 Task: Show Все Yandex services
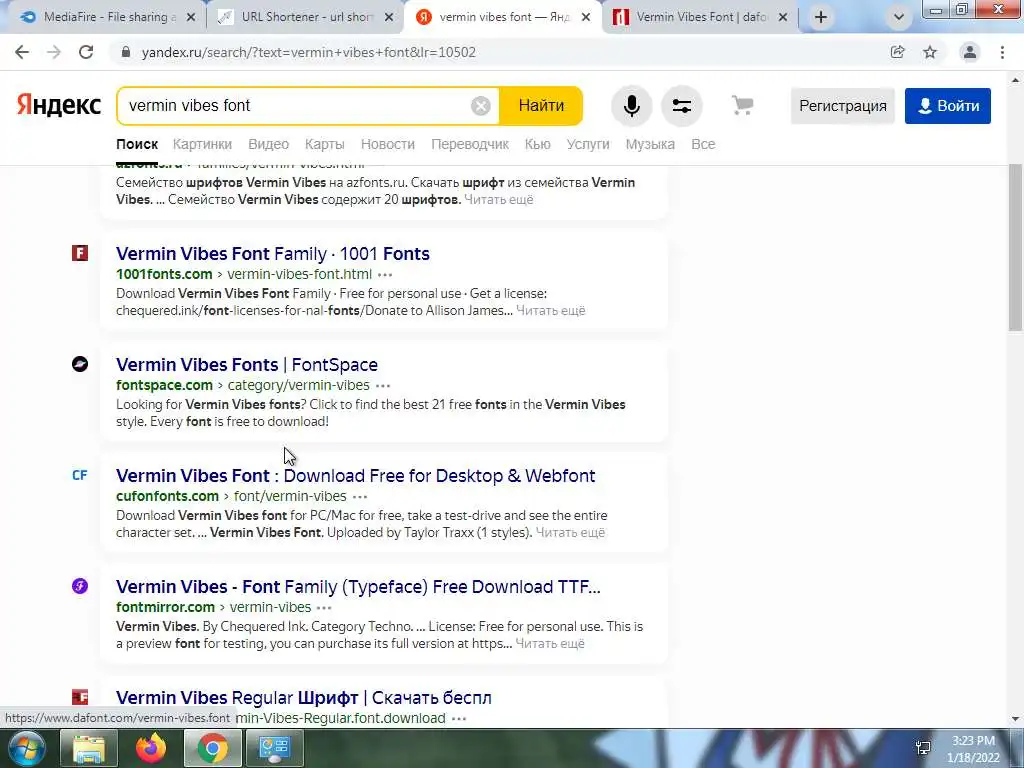[703, 144]
